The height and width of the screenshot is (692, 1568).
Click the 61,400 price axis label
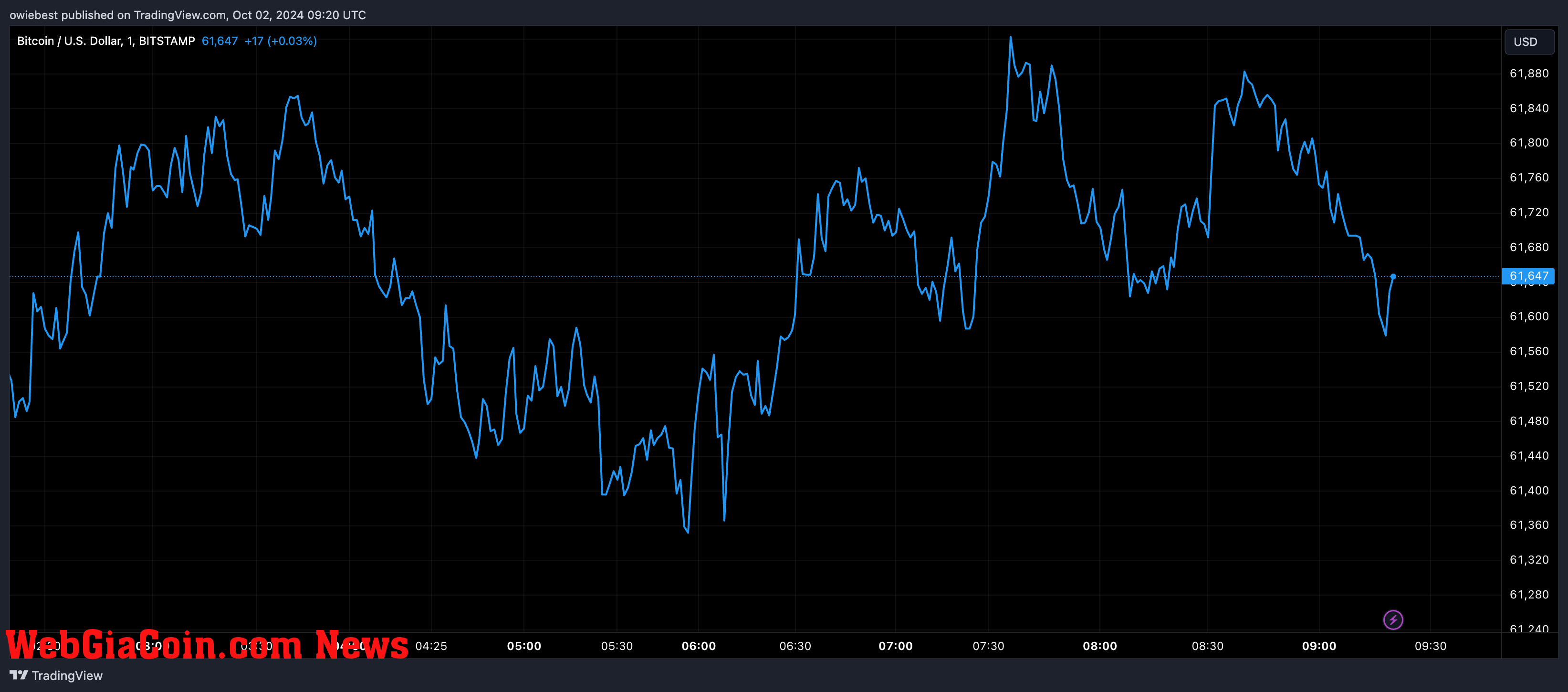pos(1529,490)
